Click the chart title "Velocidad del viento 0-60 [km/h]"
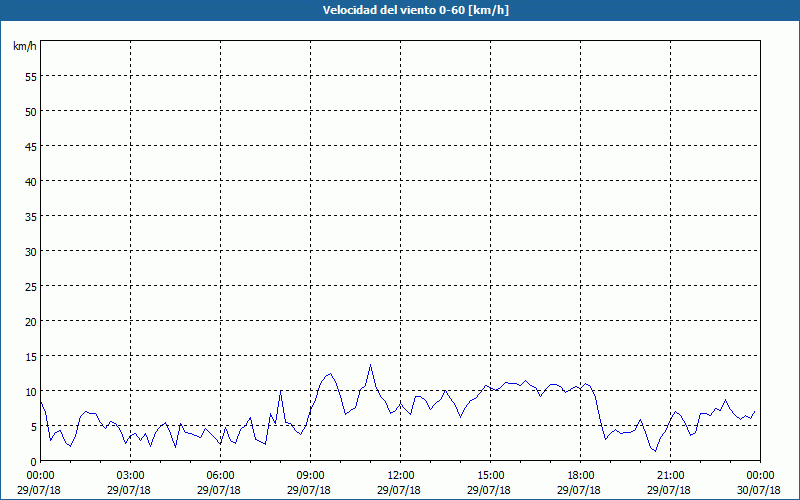 [415, 10]
